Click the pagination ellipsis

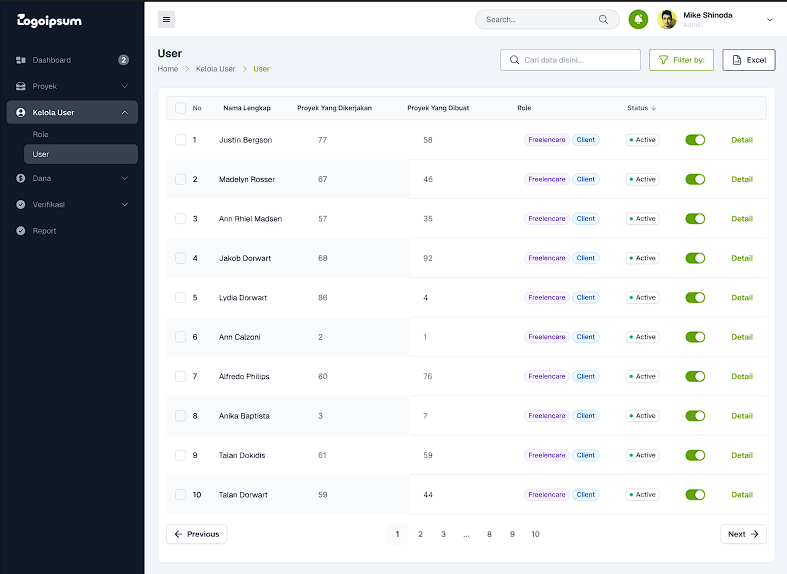466,535
